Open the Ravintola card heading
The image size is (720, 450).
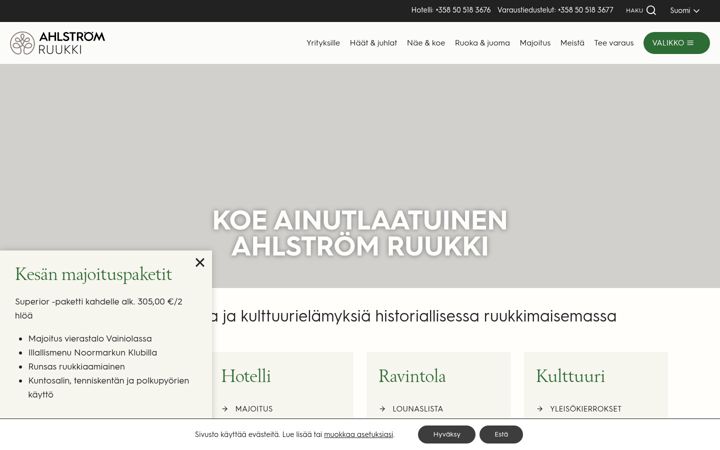click(x=412, y=376)
